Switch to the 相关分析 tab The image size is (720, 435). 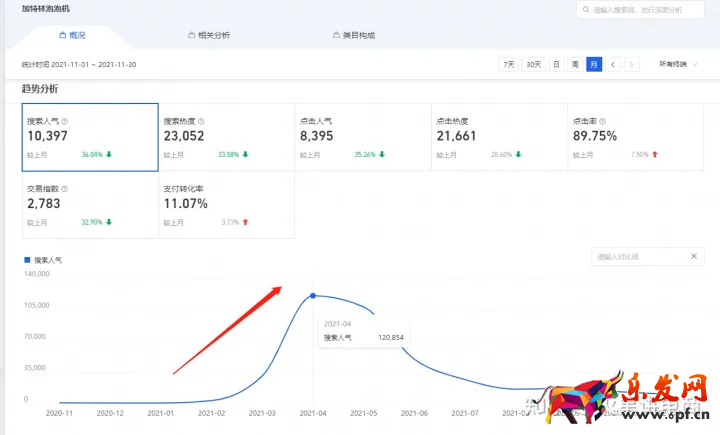(209, 35)
